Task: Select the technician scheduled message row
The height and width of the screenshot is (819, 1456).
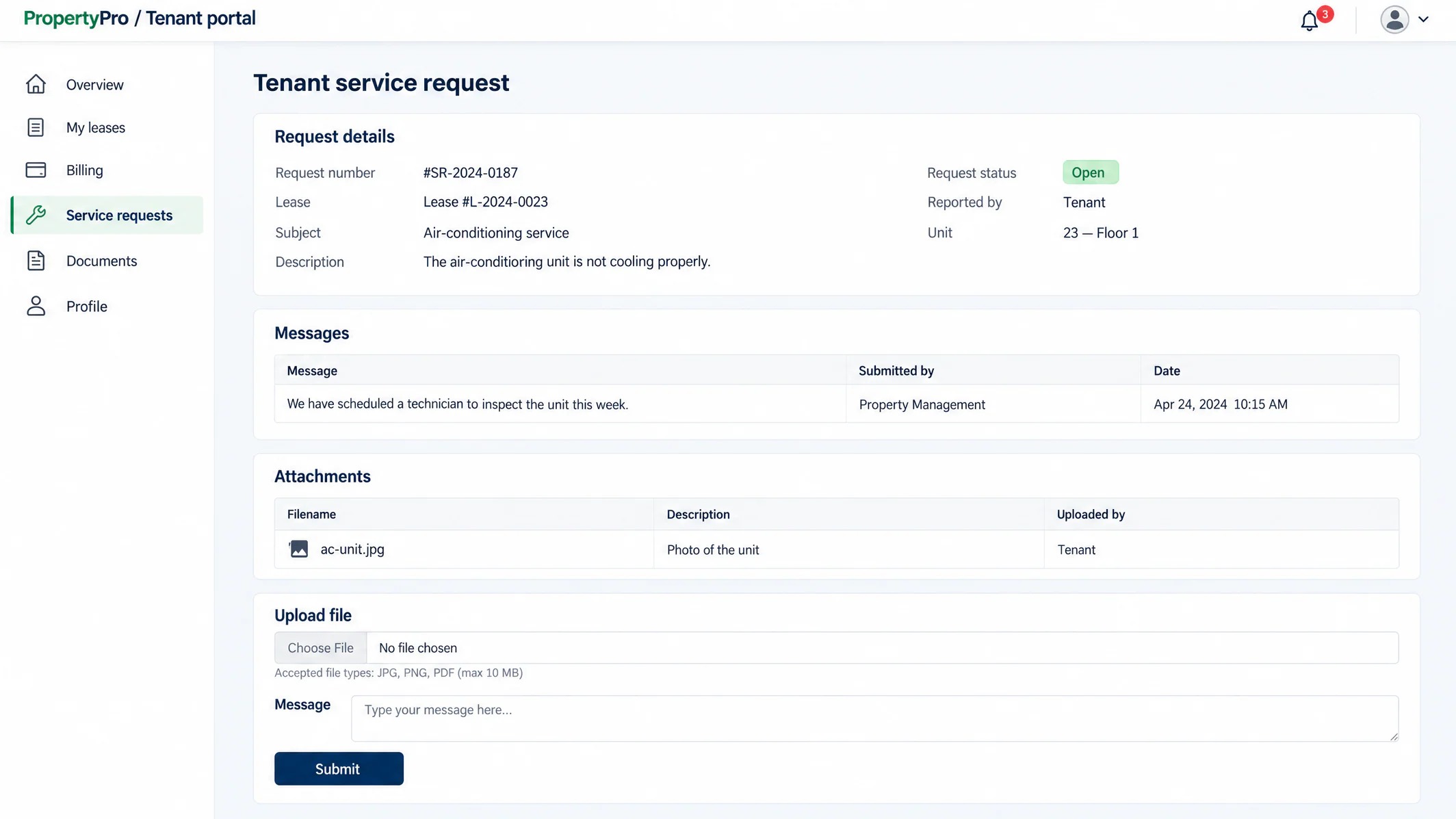Action: pyautogui.click(x=836, y=404)
